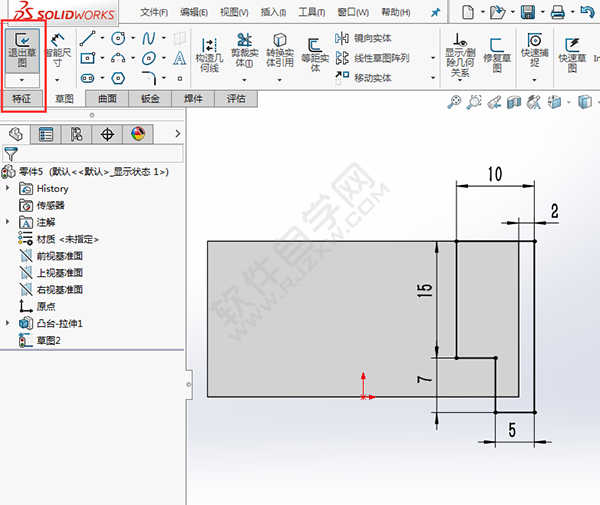Open the 文件(F) menu
This screenshot has height=505, width=600.
(x=154, y=12)
